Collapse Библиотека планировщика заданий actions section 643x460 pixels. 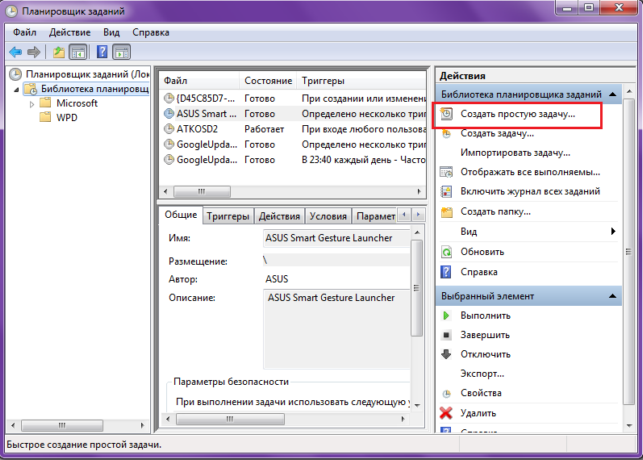pos(613,94)
